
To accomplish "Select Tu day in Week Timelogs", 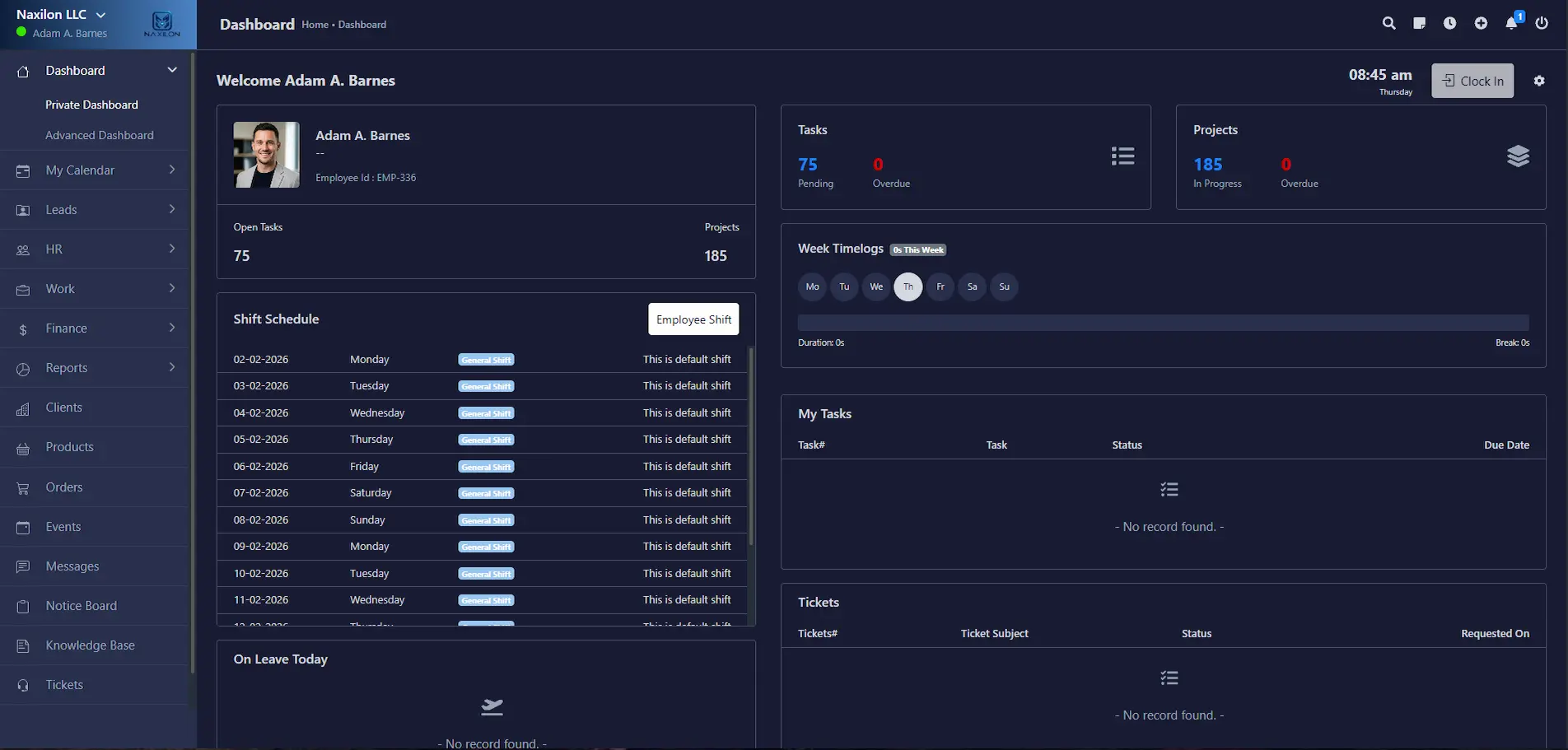I will coord(844,286).
